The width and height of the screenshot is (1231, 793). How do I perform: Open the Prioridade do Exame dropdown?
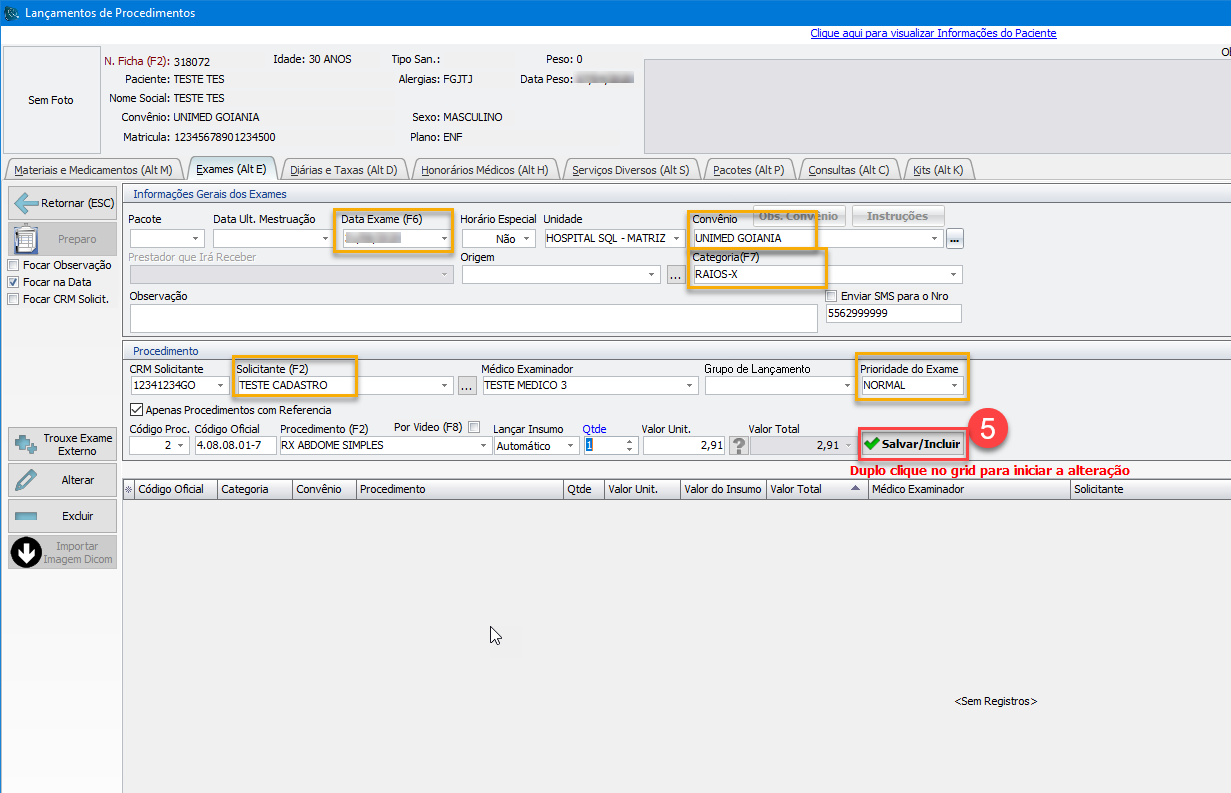tap(954, 385)
